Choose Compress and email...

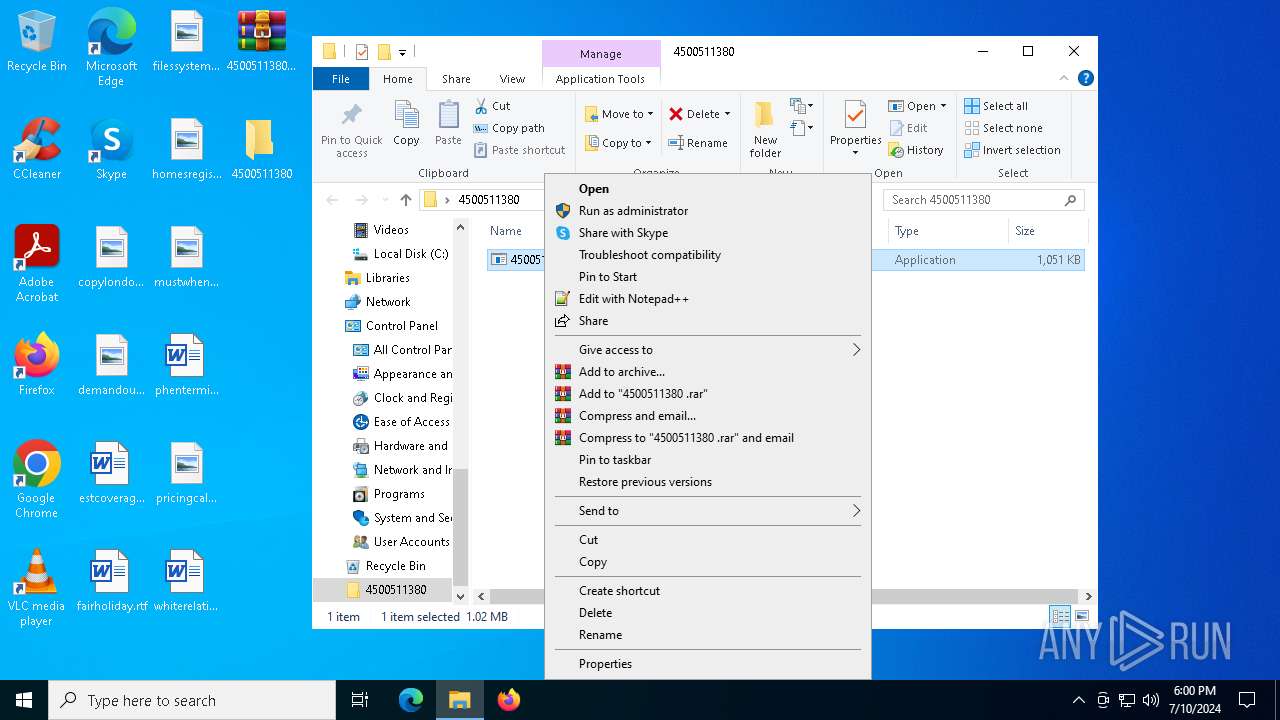[x=707, y=416]
